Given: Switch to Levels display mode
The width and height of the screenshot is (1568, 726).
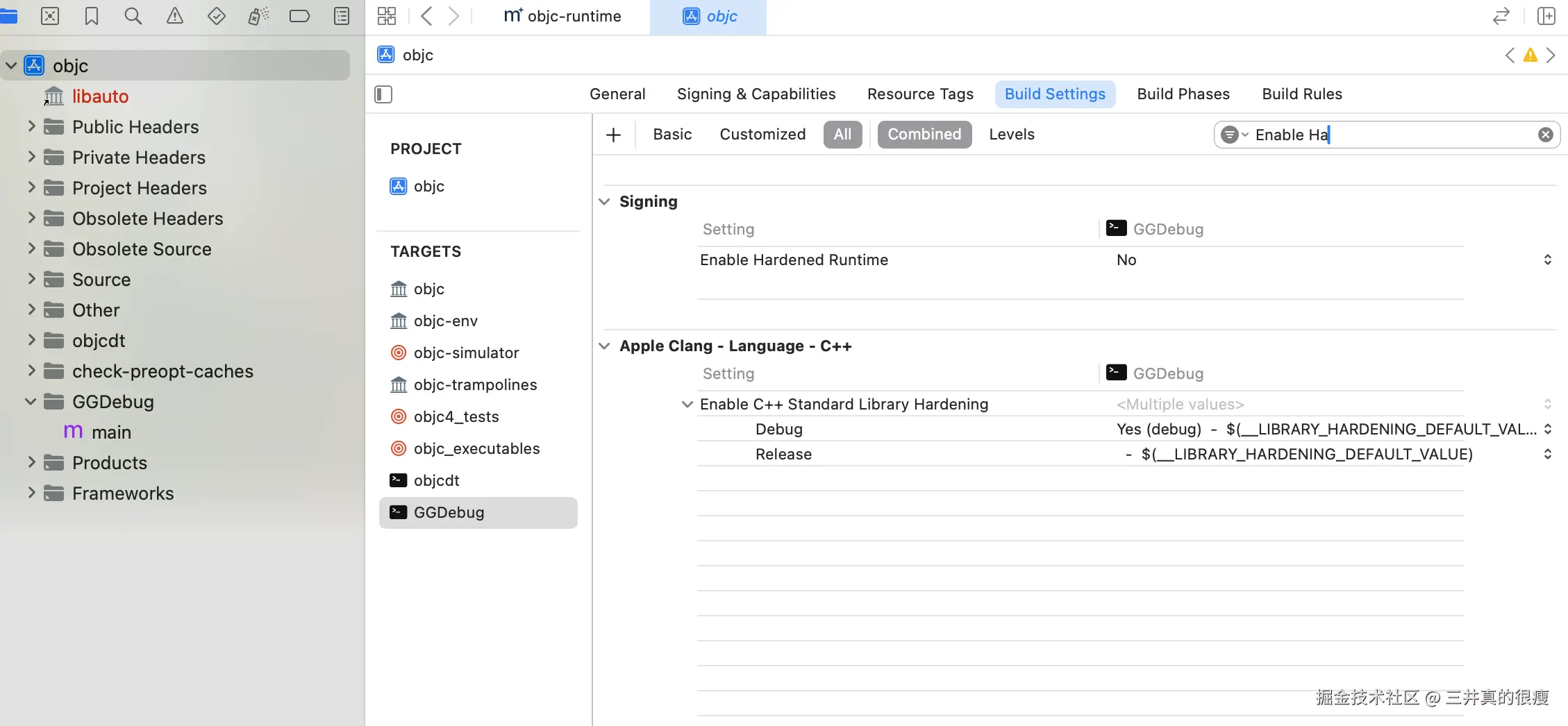Looking at the screenshot, I should pyautogui.click(x=1011, y=135).
